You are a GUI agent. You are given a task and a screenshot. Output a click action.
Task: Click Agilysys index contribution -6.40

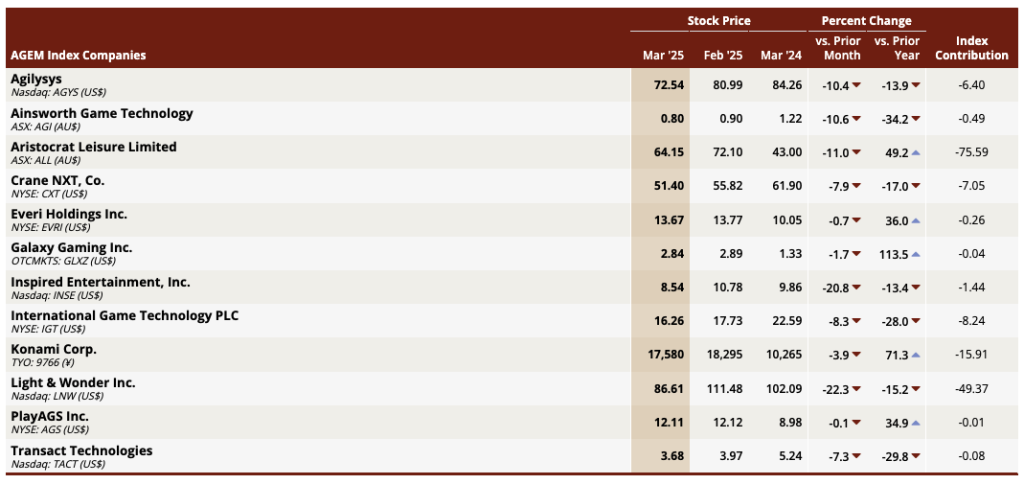coord(971,85)
